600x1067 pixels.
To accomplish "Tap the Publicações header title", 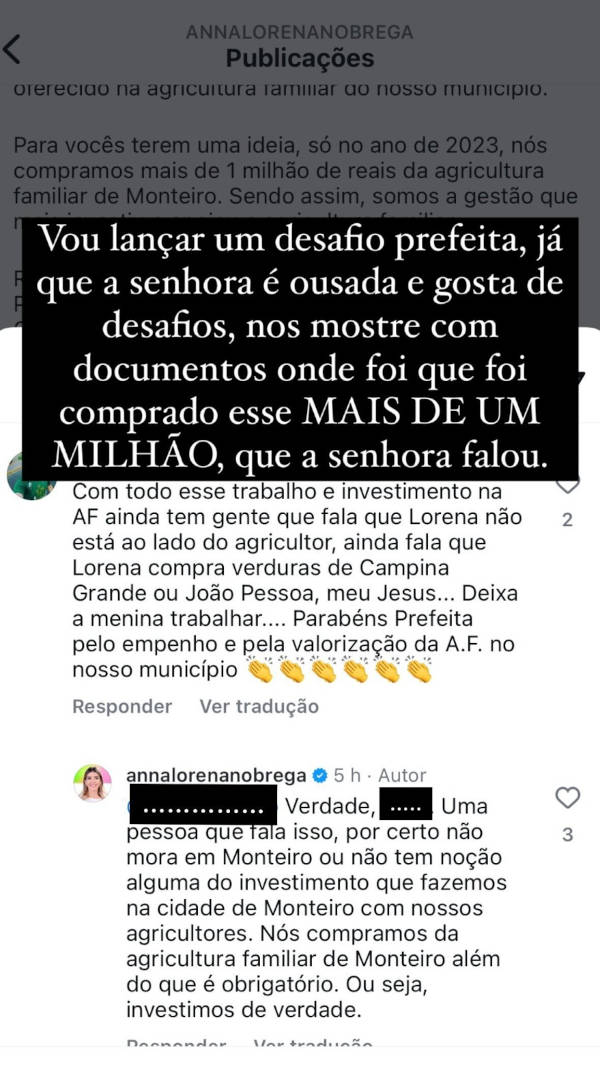I will (300, 59).
